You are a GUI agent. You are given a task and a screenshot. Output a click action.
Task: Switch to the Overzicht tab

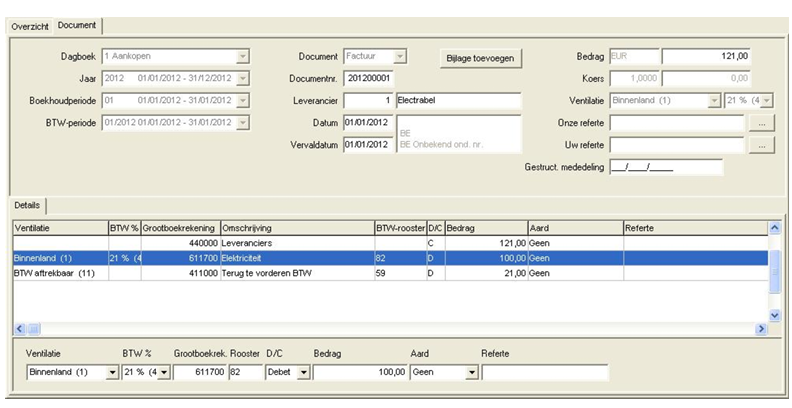click(30, 27)
